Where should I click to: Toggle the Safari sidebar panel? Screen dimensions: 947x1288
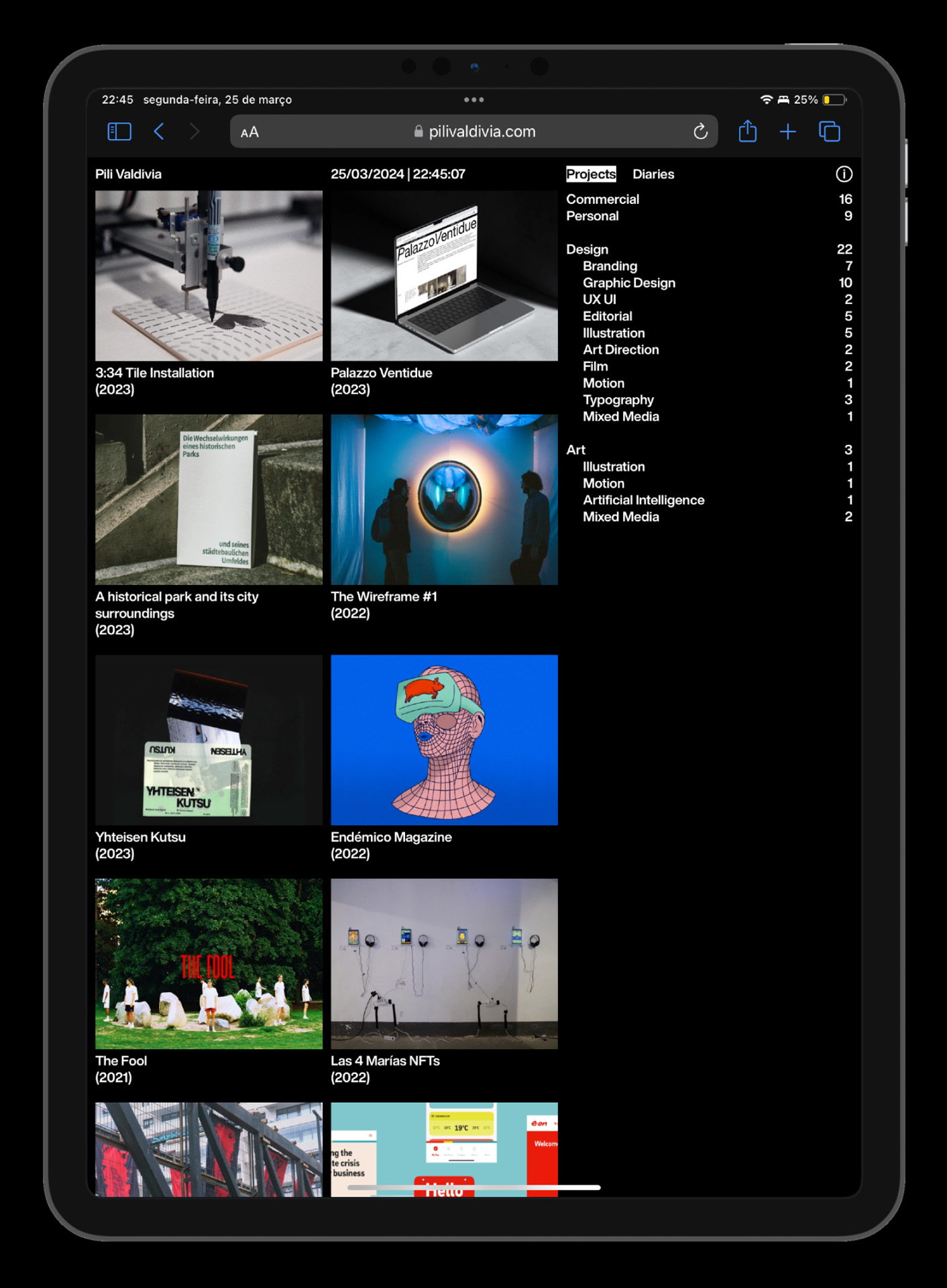click(x=119, y=131)
